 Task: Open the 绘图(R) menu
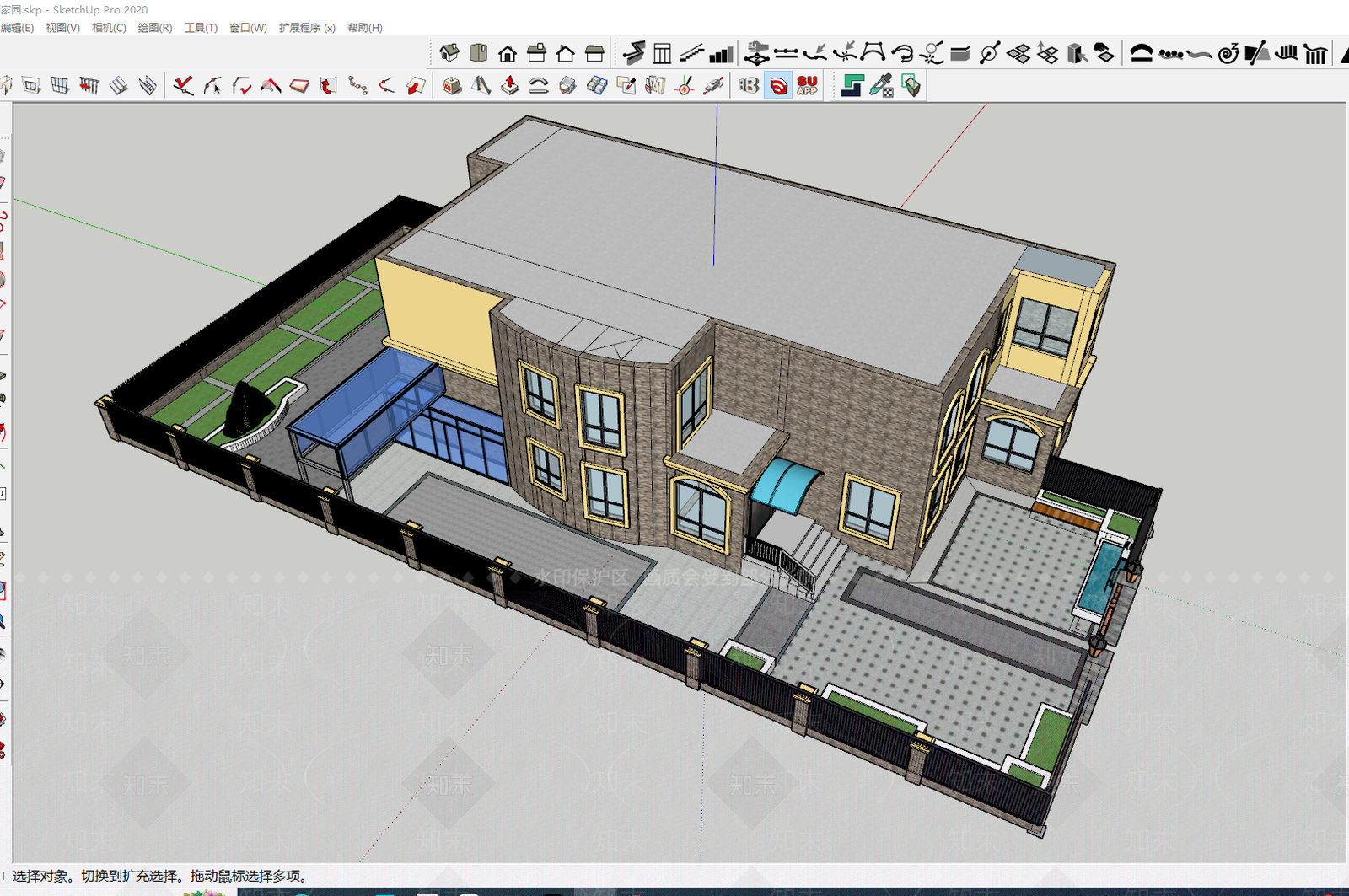[155, 28]
